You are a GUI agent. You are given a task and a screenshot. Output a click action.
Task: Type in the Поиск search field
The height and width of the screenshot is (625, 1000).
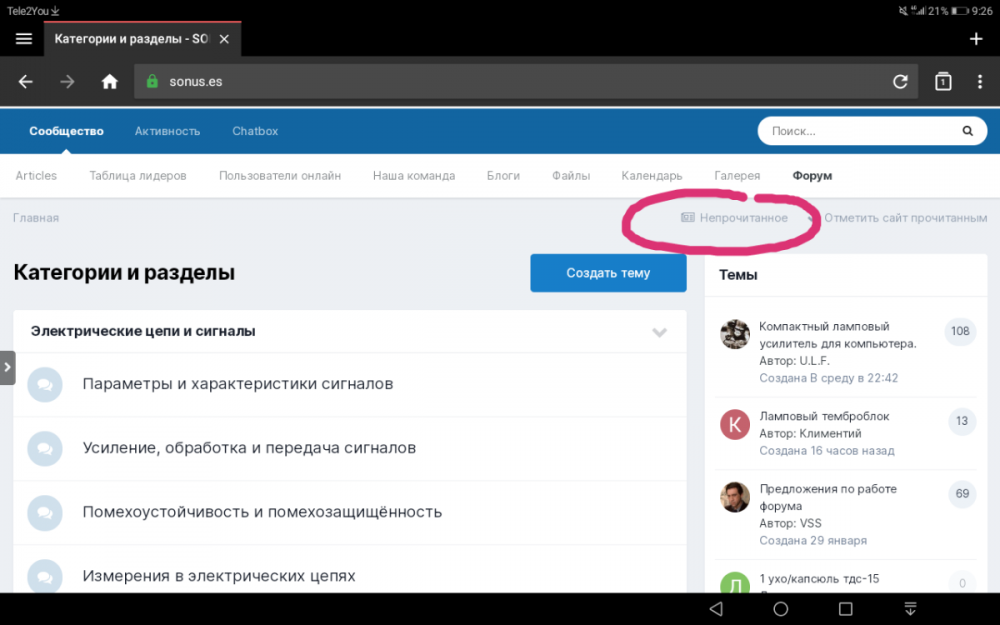point(860,131)
